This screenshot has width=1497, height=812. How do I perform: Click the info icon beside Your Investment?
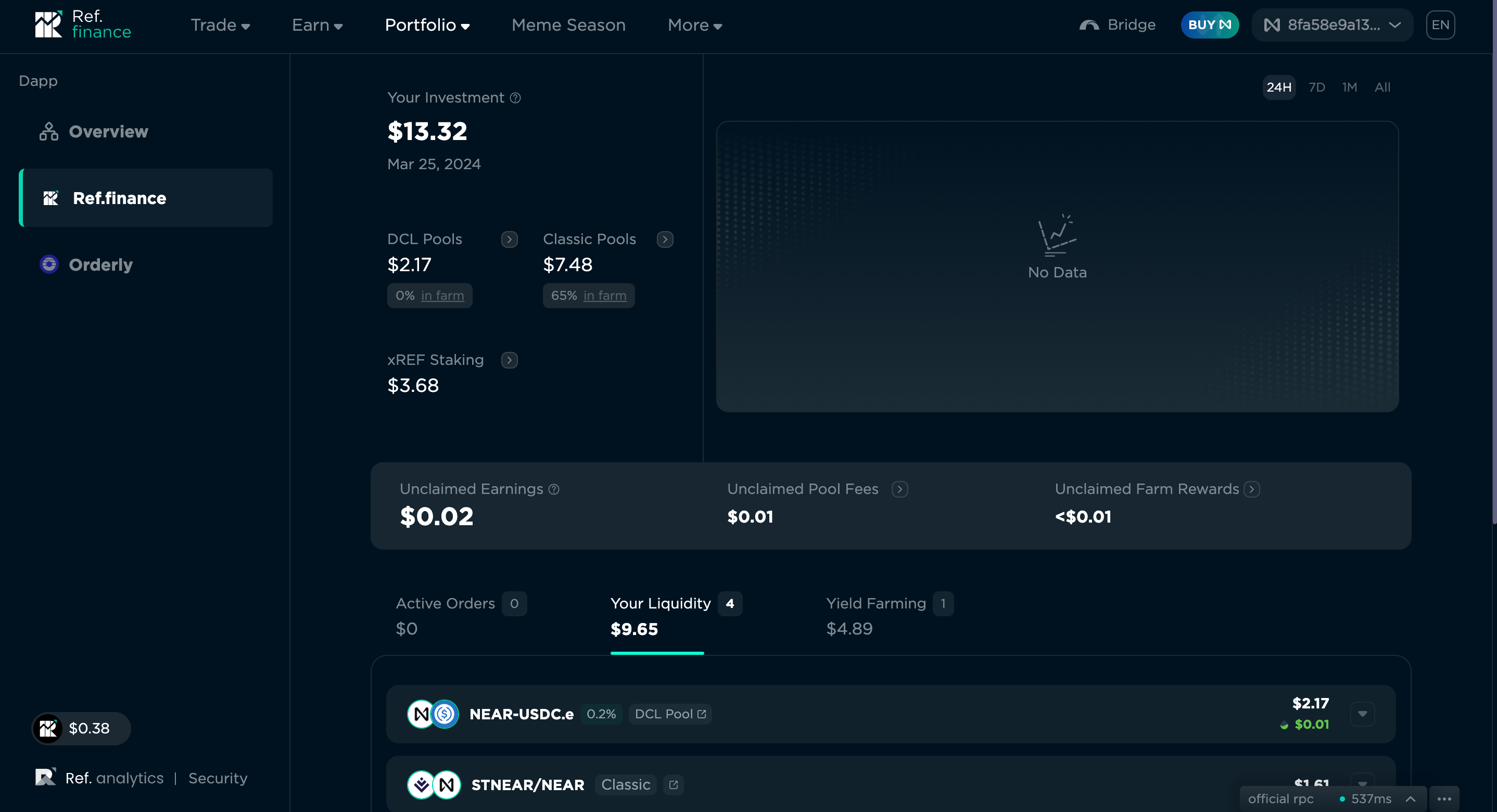coord(515,98)
